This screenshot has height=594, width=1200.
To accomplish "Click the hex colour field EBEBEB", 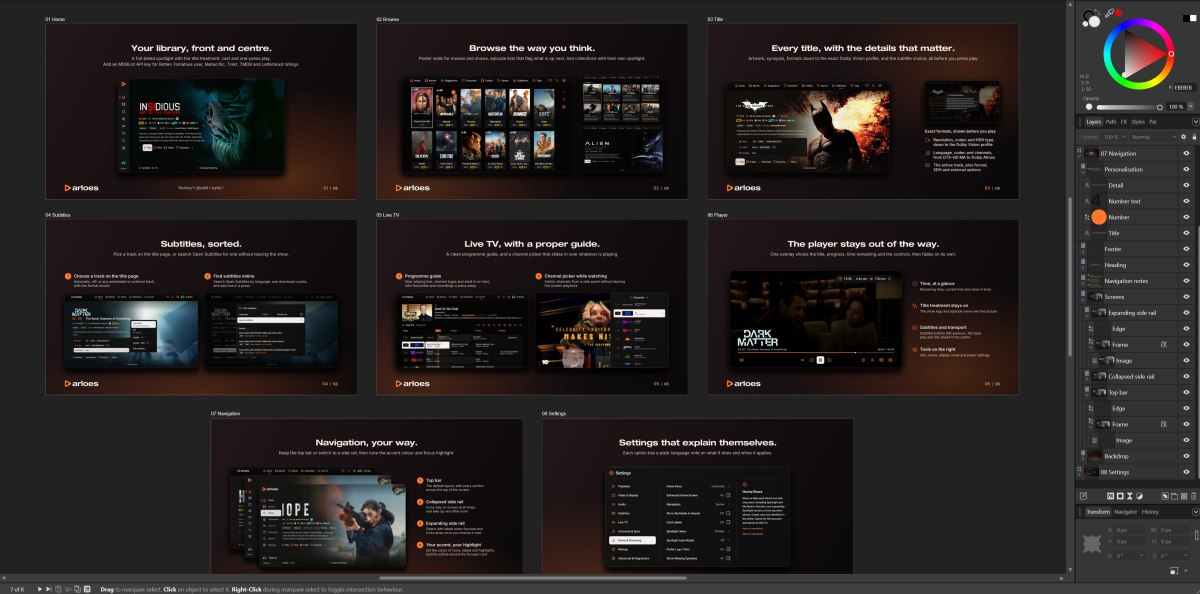I will 1185,88.
